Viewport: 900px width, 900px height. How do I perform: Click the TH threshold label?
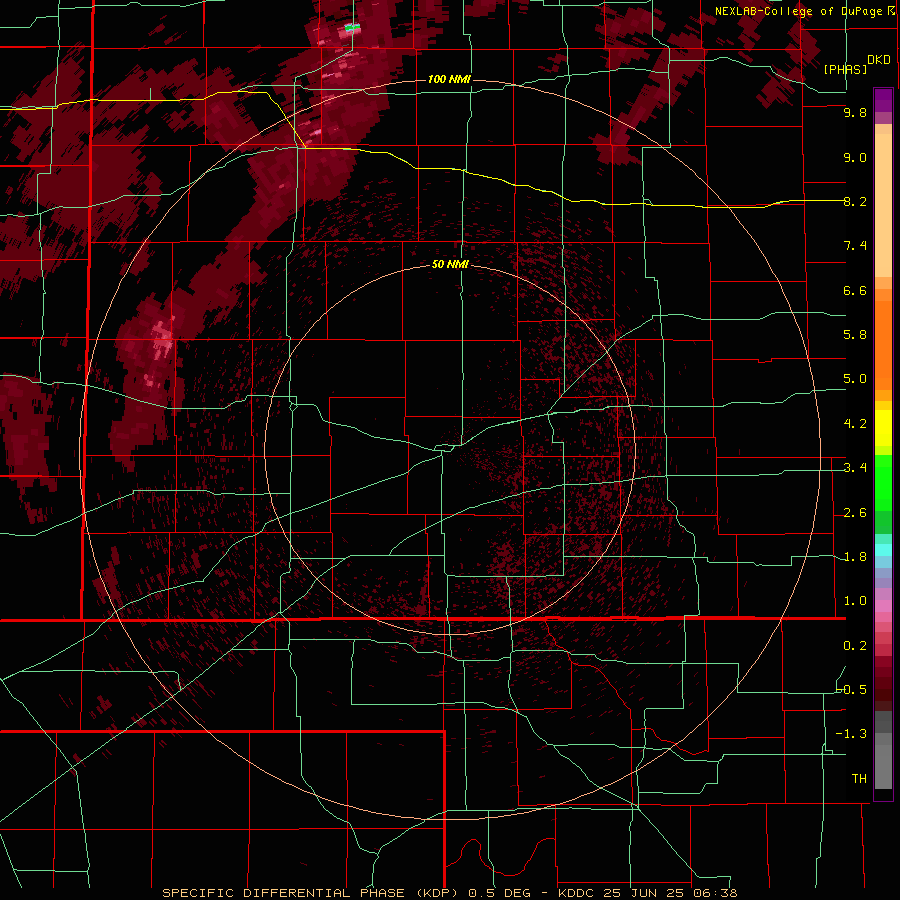tap(859, 779)
